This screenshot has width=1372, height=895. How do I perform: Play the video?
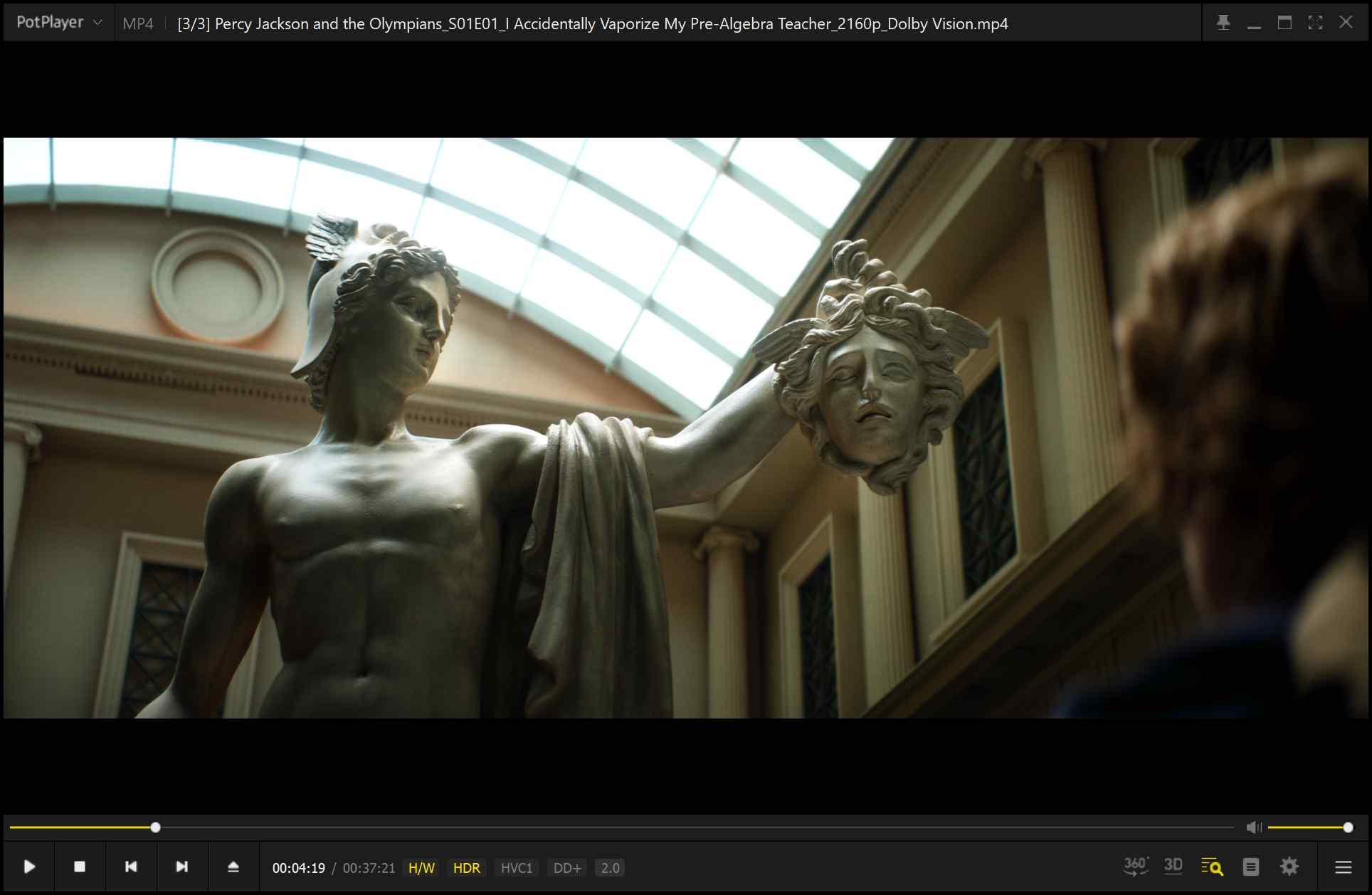coord(29,867)
